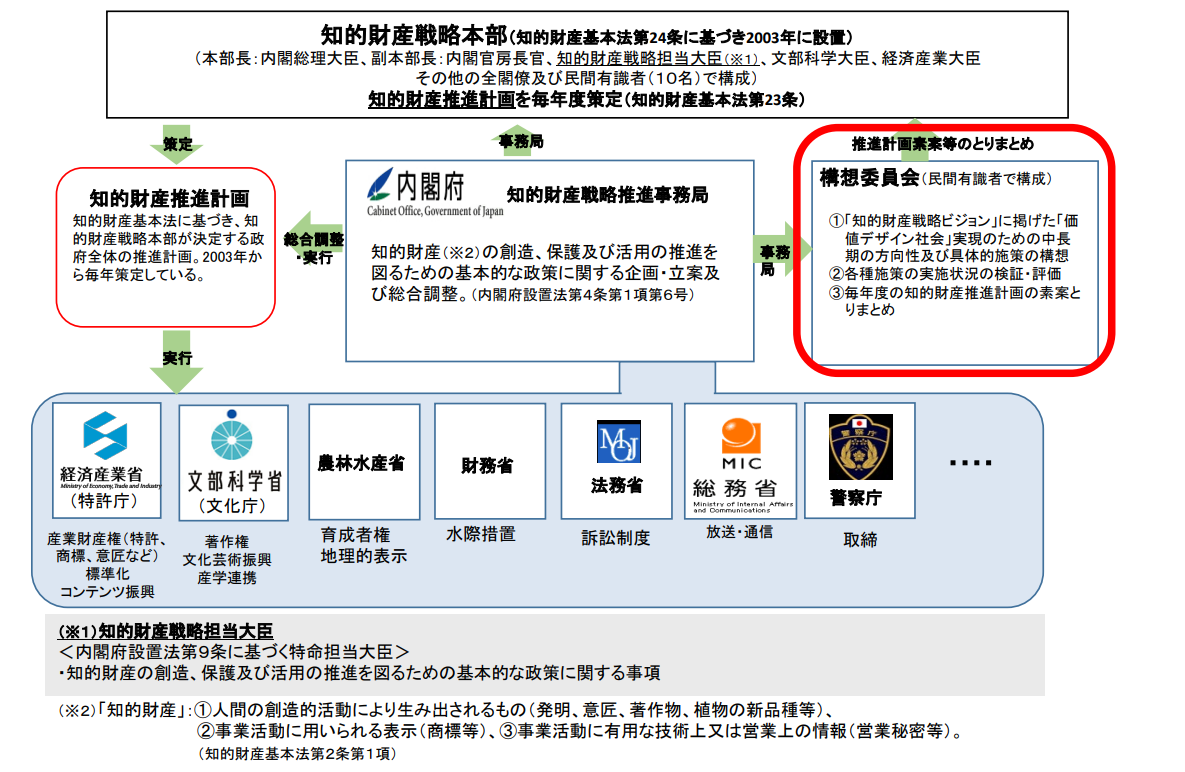This screenshot has height=772, width=1185.
Task: Click the blue MOJ logo above 法務省
Action: click(618, 440)
